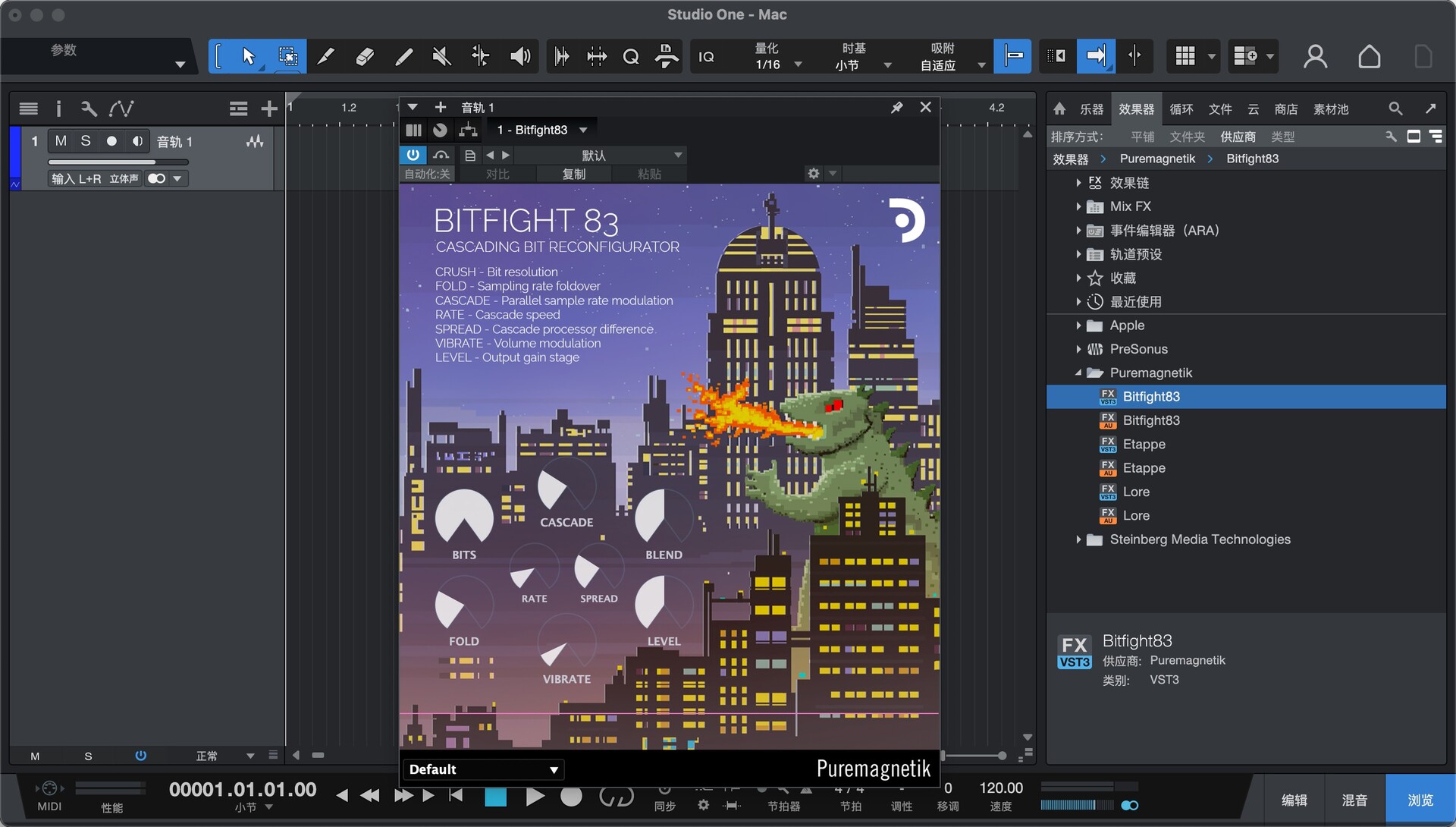This screenshot has height=827, width=1456.
Task: Select the Etappe VST3 effect
Action: [1144, 444]
